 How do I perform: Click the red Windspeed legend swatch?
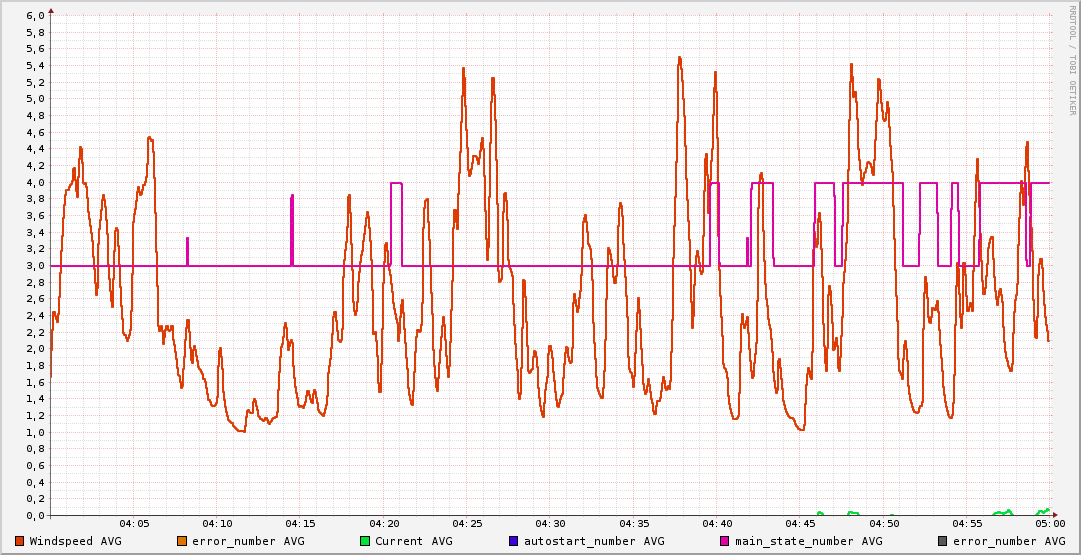pos(20,541)
